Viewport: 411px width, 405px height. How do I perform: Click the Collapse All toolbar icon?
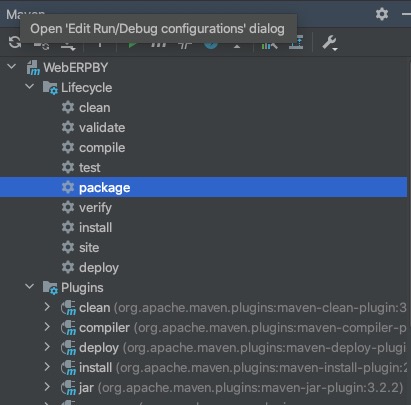(x=296, y=43)
